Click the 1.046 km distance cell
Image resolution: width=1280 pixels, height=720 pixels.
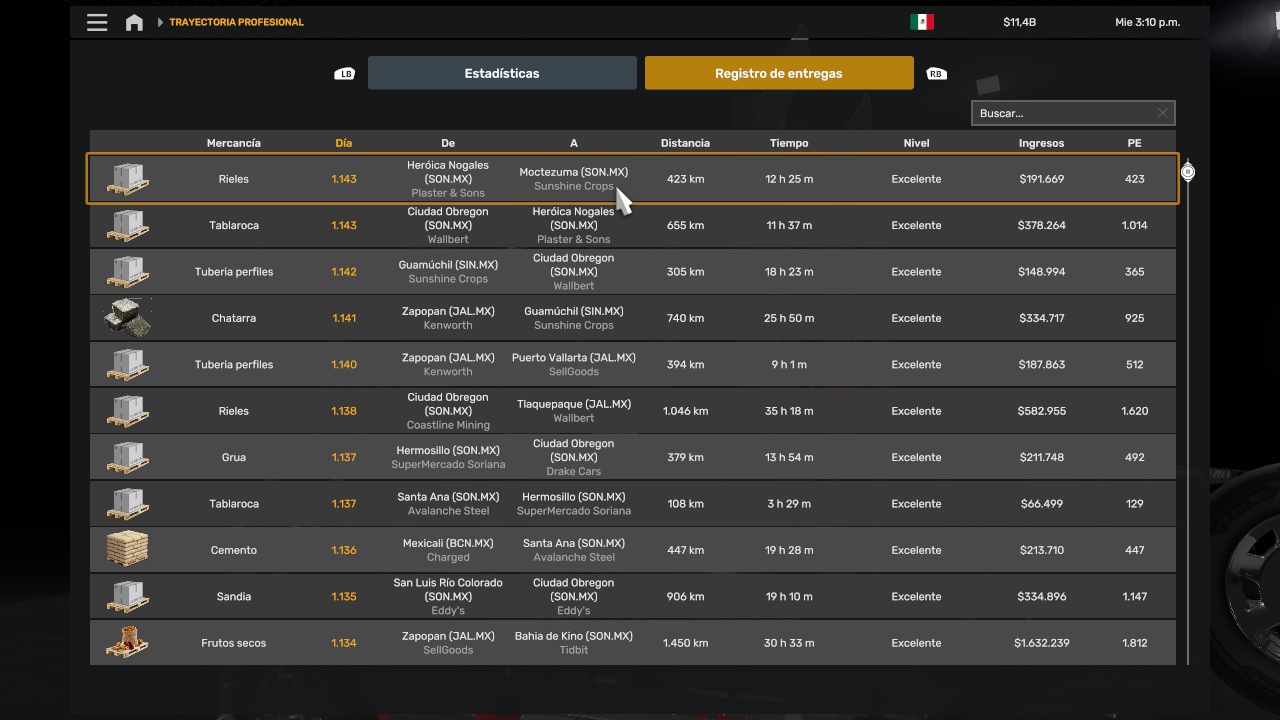(x=685, y=411)
